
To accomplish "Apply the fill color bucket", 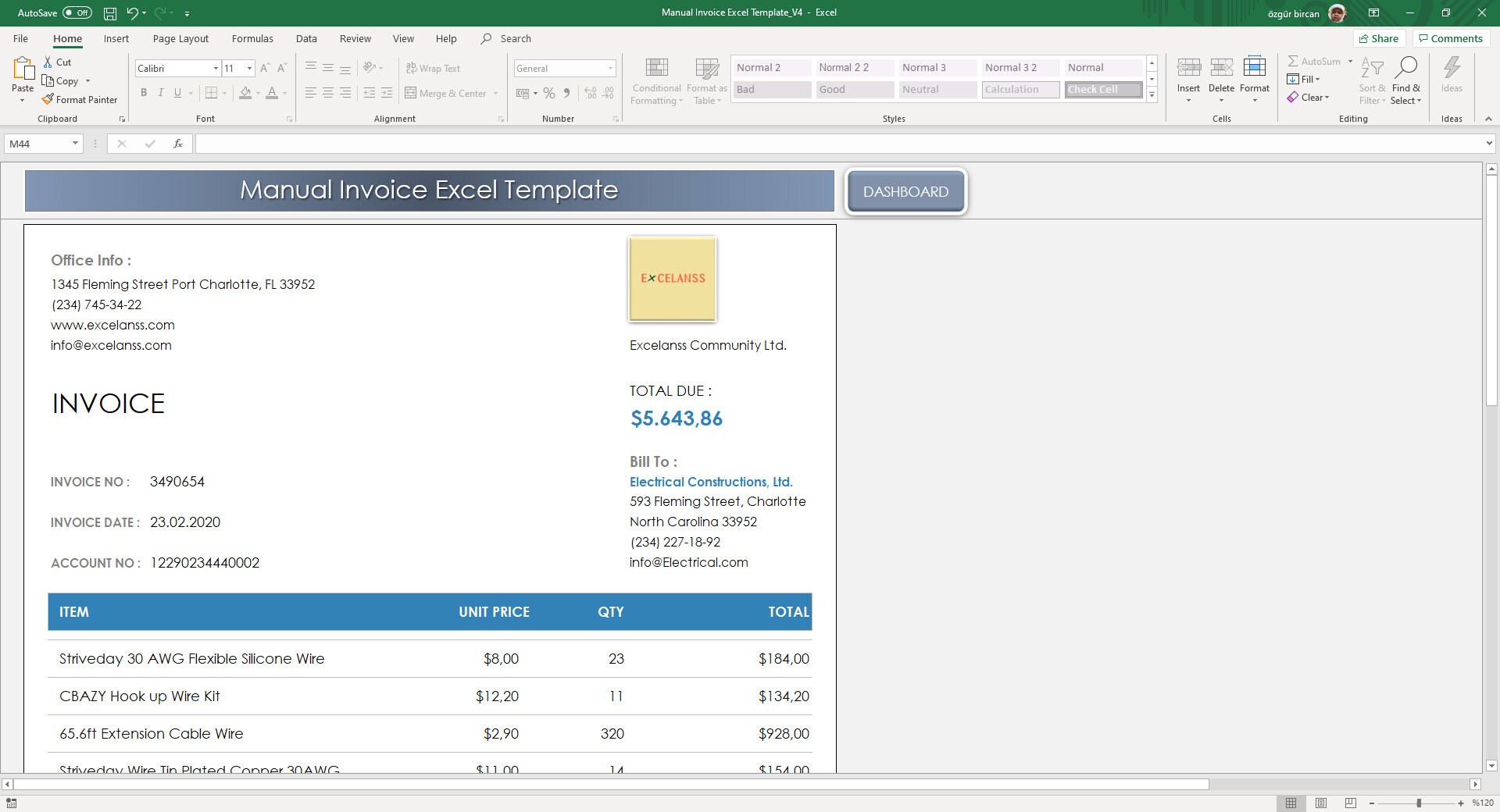I will click(x=245, y=93).
